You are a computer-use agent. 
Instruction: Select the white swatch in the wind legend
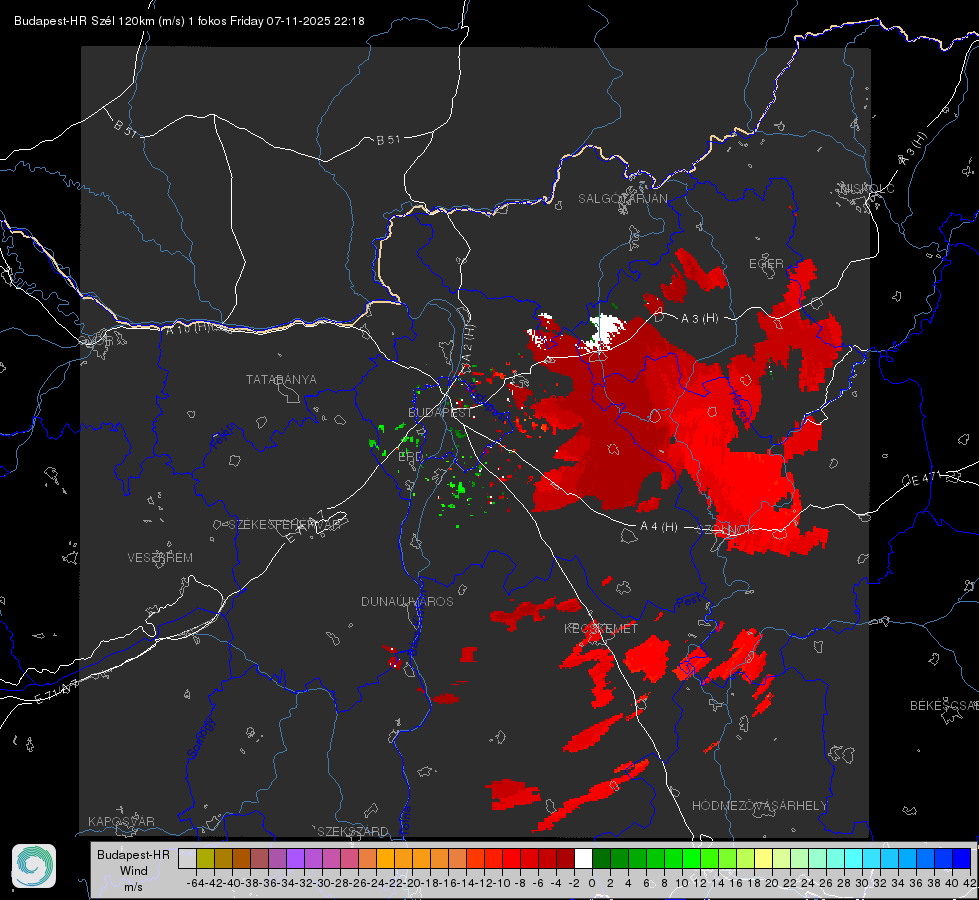tap(583, 859)
